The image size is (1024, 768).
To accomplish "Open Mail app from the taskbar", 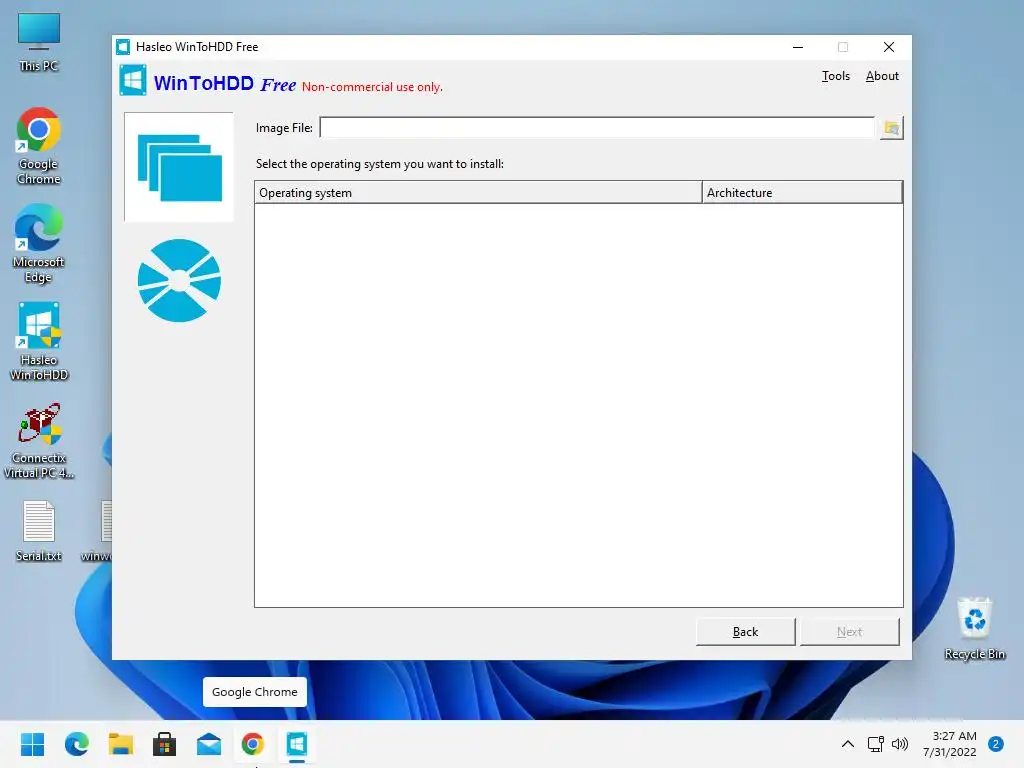I will click(x=209, y=744).
